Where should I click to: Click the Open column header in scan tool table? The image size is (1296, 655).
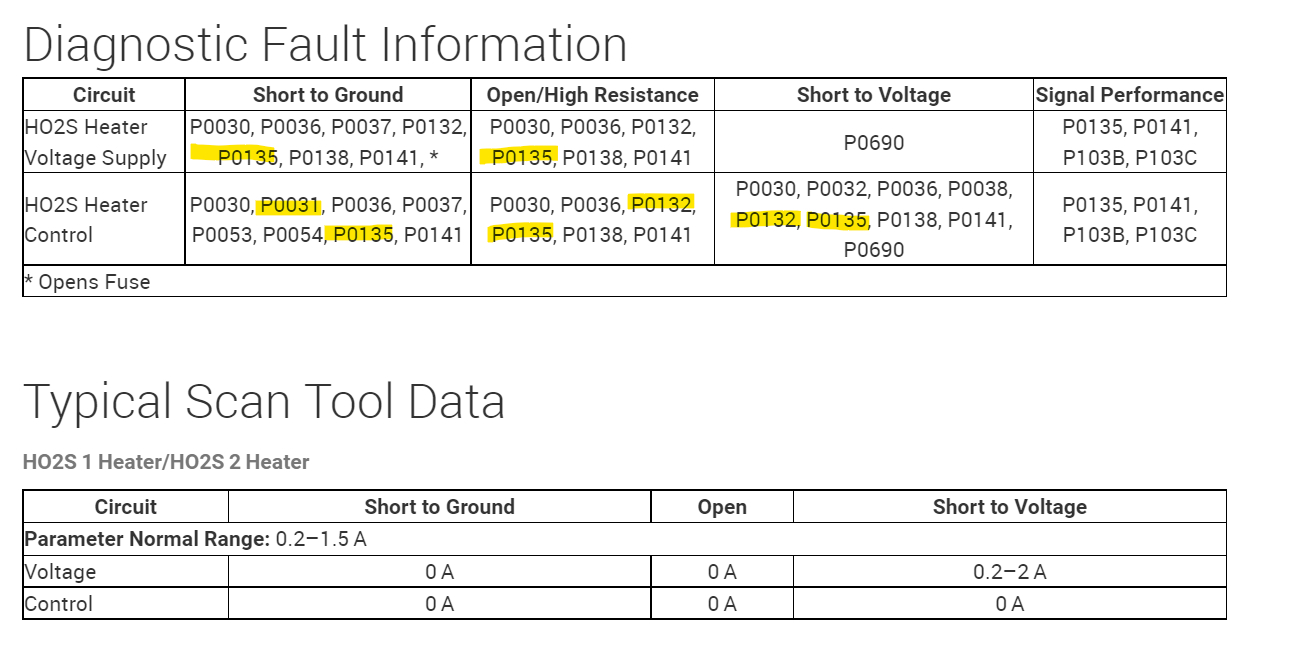click(721, 507)
